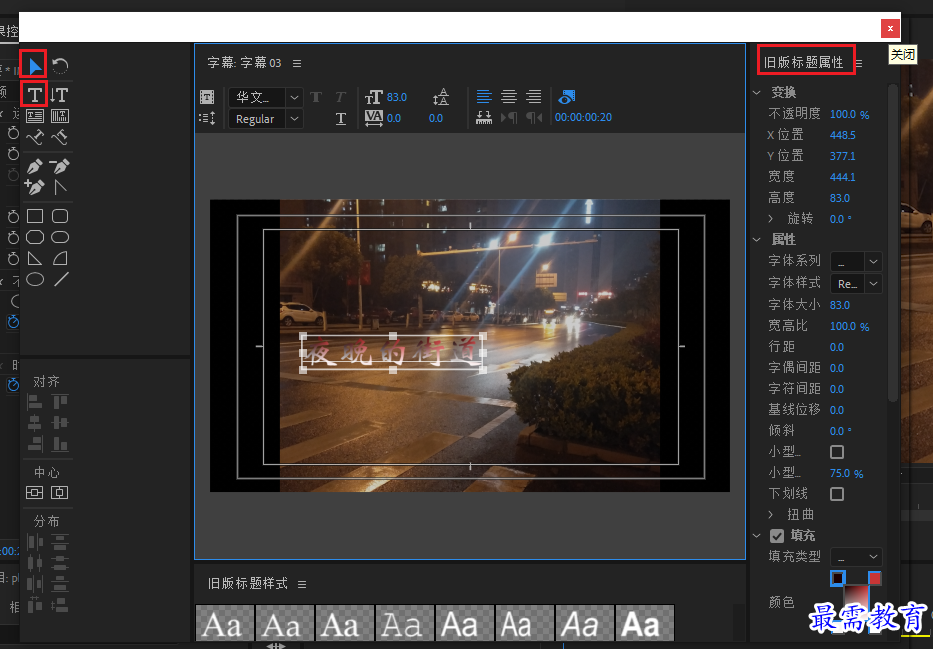The height and width of the screenshot is (649, 933).
Task: Toggle the 填充 checkbox
Action: click(777, 536)
